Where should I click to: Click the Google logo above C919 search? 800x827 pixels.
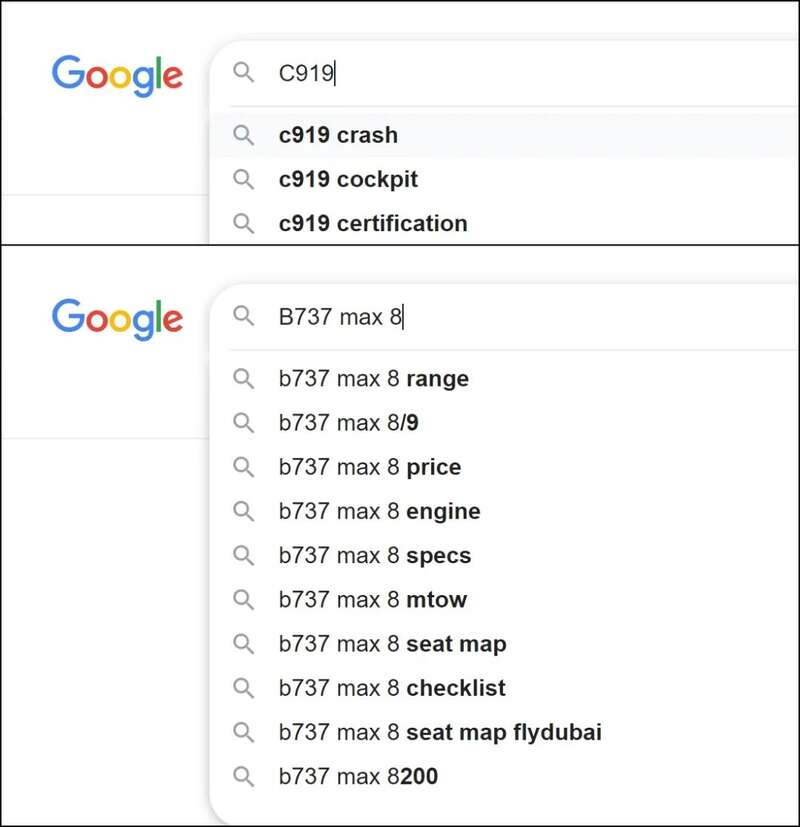[x=117, y=75]
